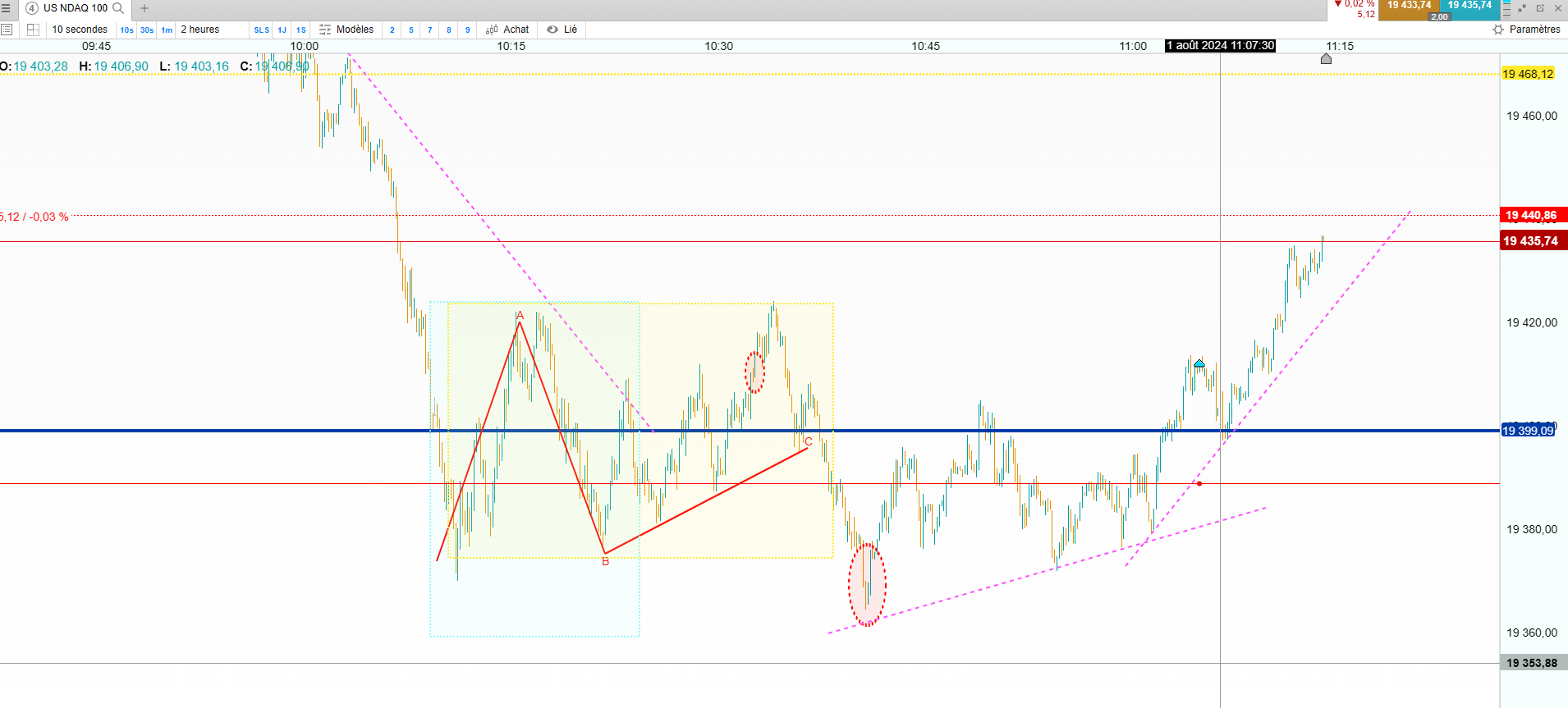Screen dimensions: 1568x708
Task: Select the US NDAQ 100 tab
Action: pos(76,8)
